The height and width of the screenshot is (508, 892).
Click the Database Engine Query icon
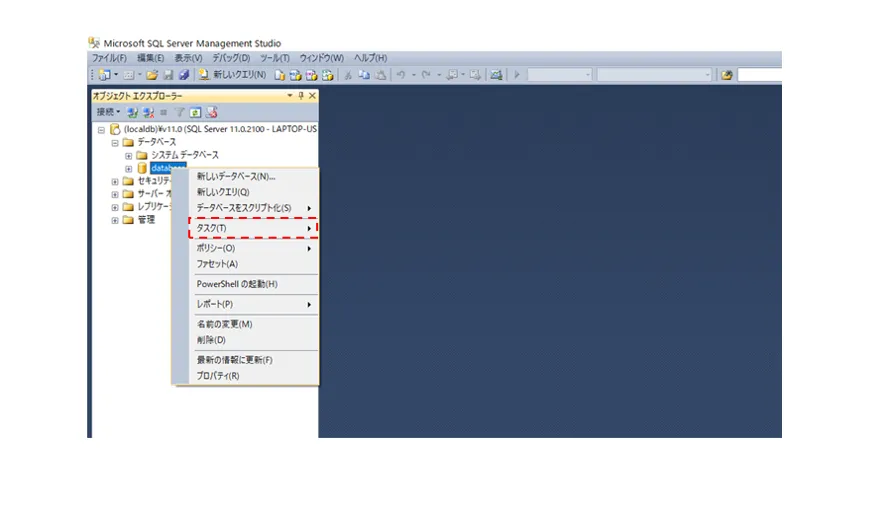(x=281, y=75)
